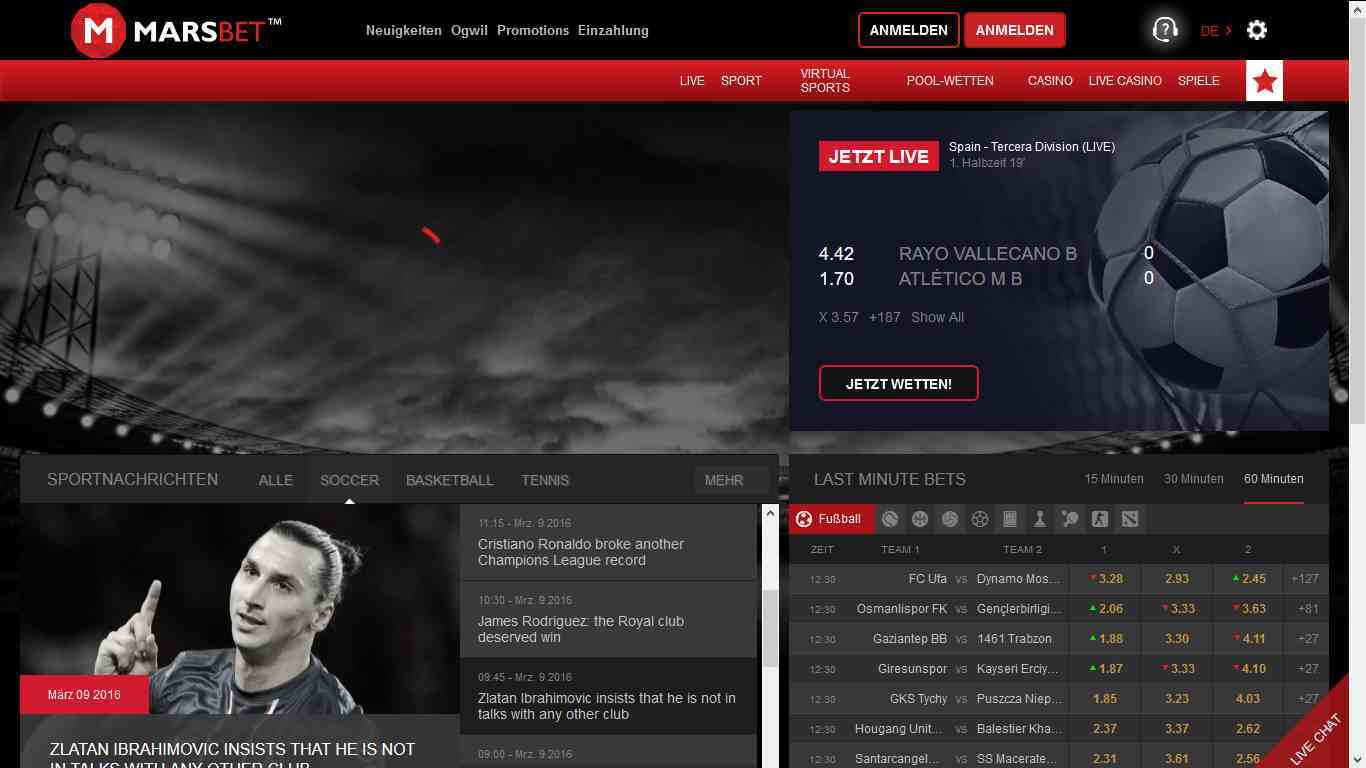Screen dimensions: 1366x768
Task: Click the news list scrollbar up arrow
Action: tap(770, 513)
